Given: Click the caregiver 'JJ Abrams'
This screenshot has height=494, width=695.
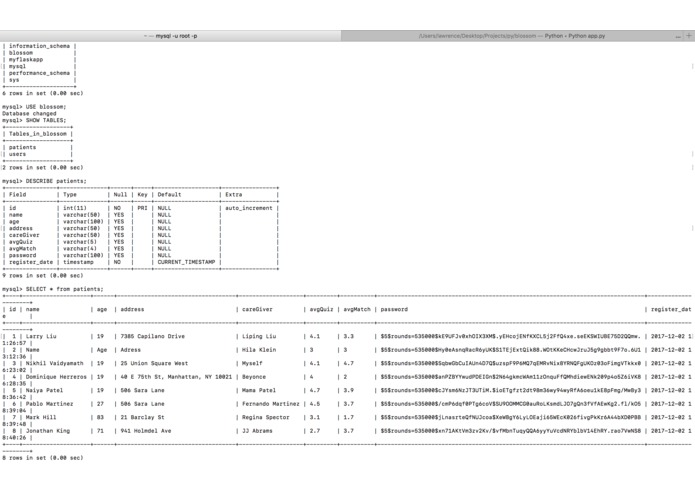Looking at the screenshot, I should pos(257,431).
